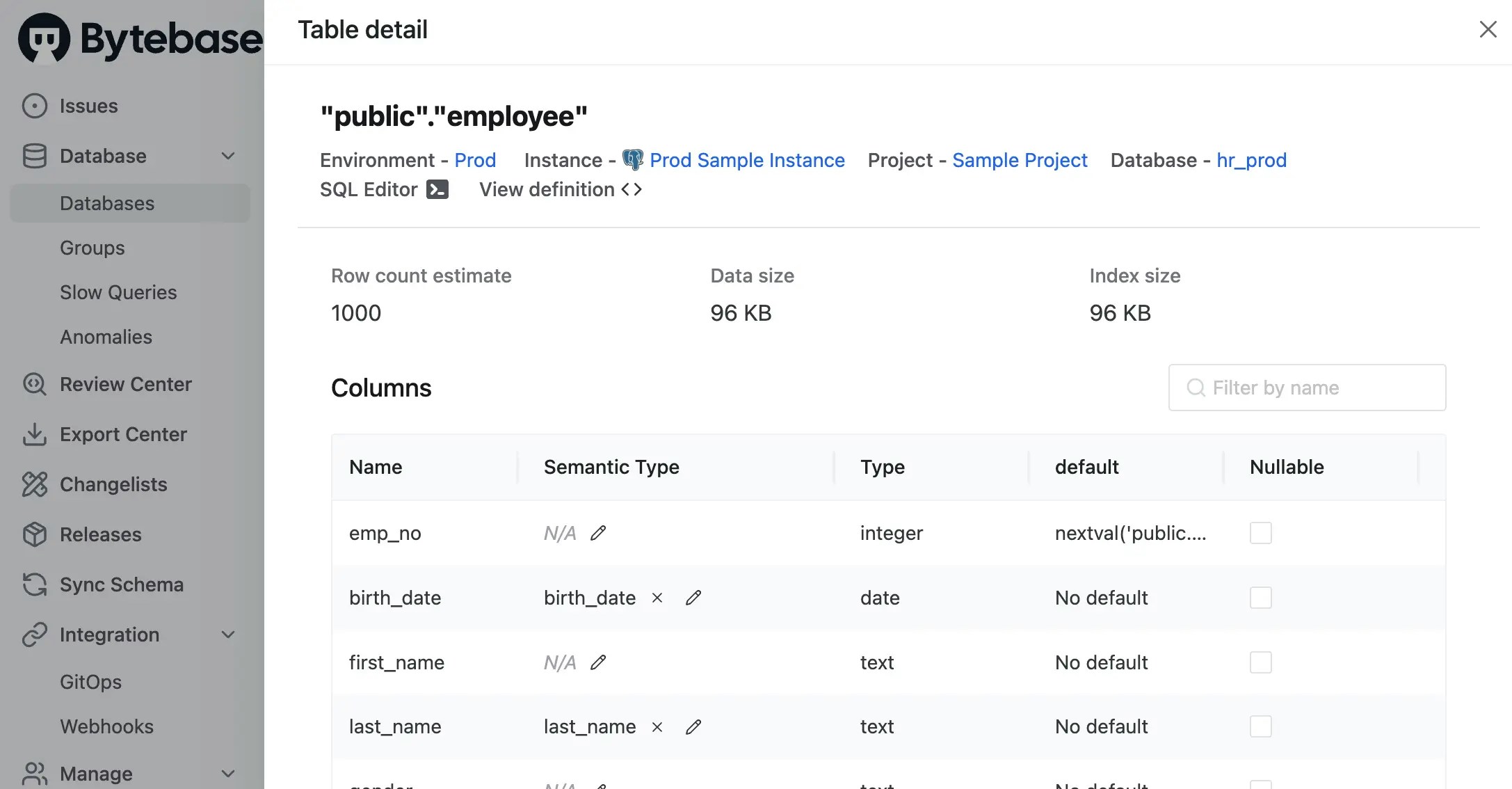Screen dimensions: 1512x789
Task: Open Slow Queries in sidebar
Action: point(118,292)
